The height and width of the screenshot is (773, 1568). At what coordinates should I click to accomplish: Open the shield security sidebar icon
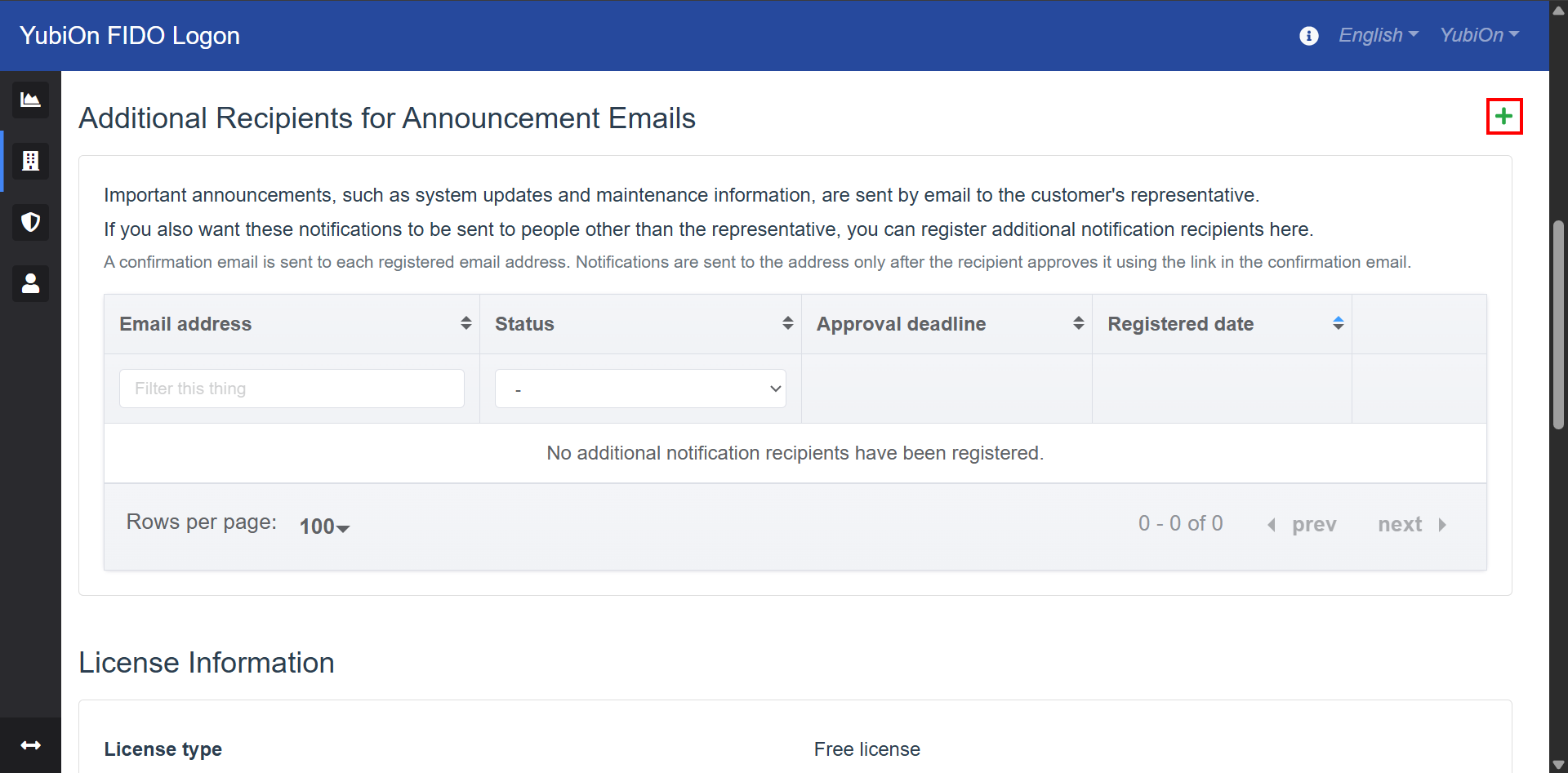coord(30,222)
